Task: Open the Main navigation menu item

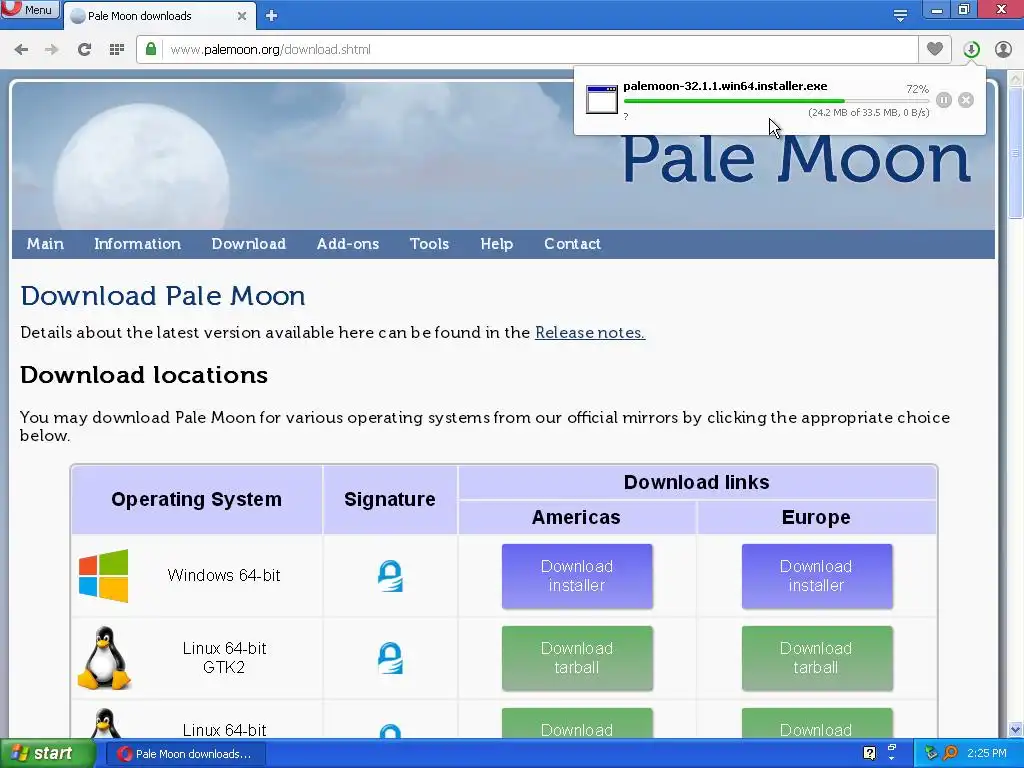Action: point(45,244)
